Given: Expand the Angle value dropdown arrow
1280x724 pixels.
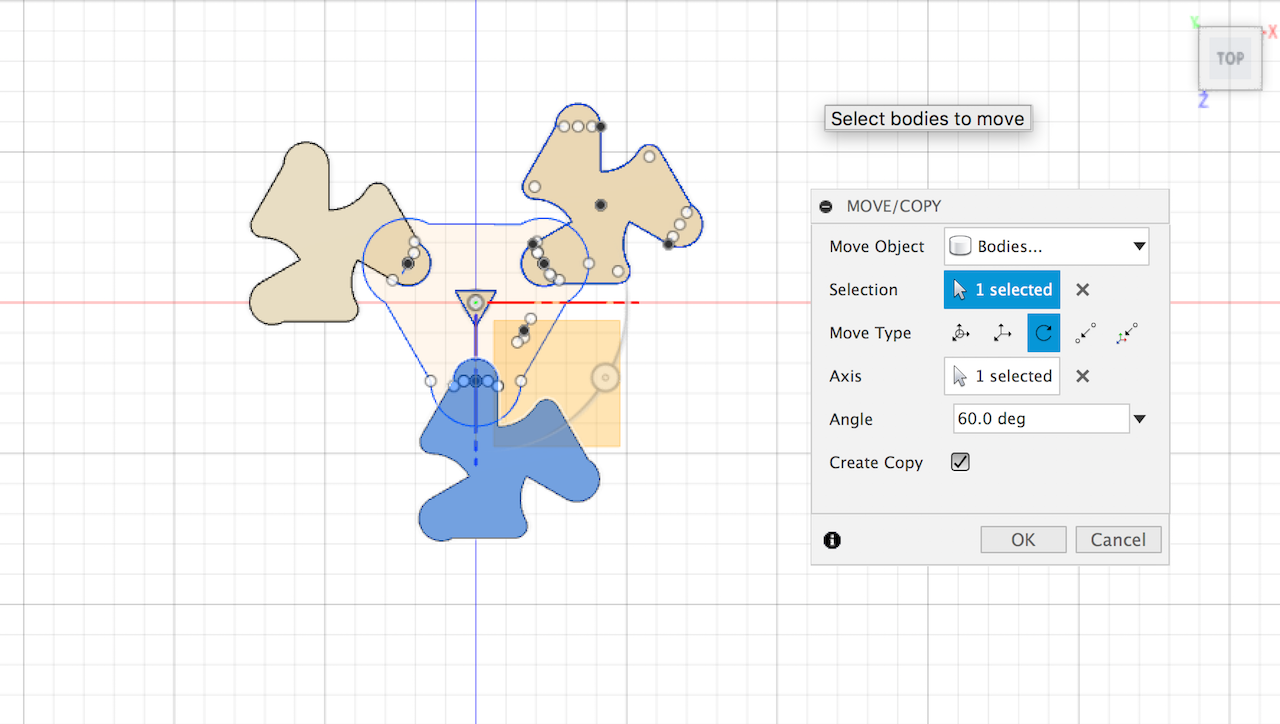Looking at the screenshot, I should tap(1139, 419).
